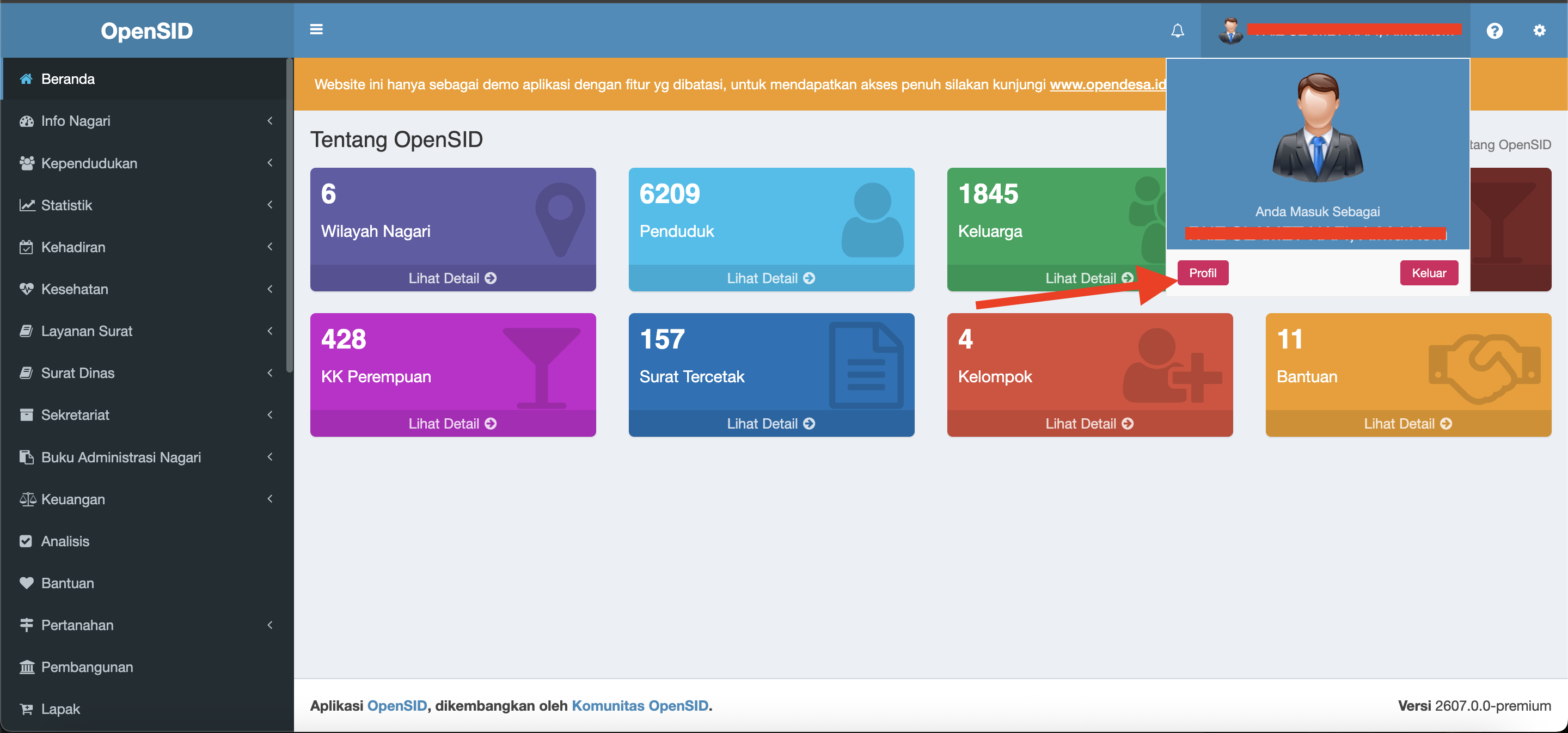The width and height of the screenshot is (1568, 733).
Task: Click Lapak cart icon
Action: (26, 709)
